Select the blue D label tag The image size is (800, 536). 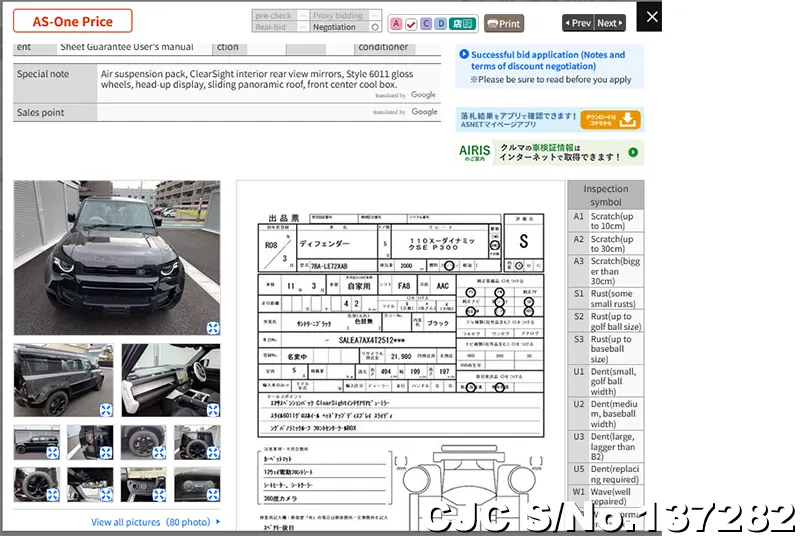coord(441,23)
